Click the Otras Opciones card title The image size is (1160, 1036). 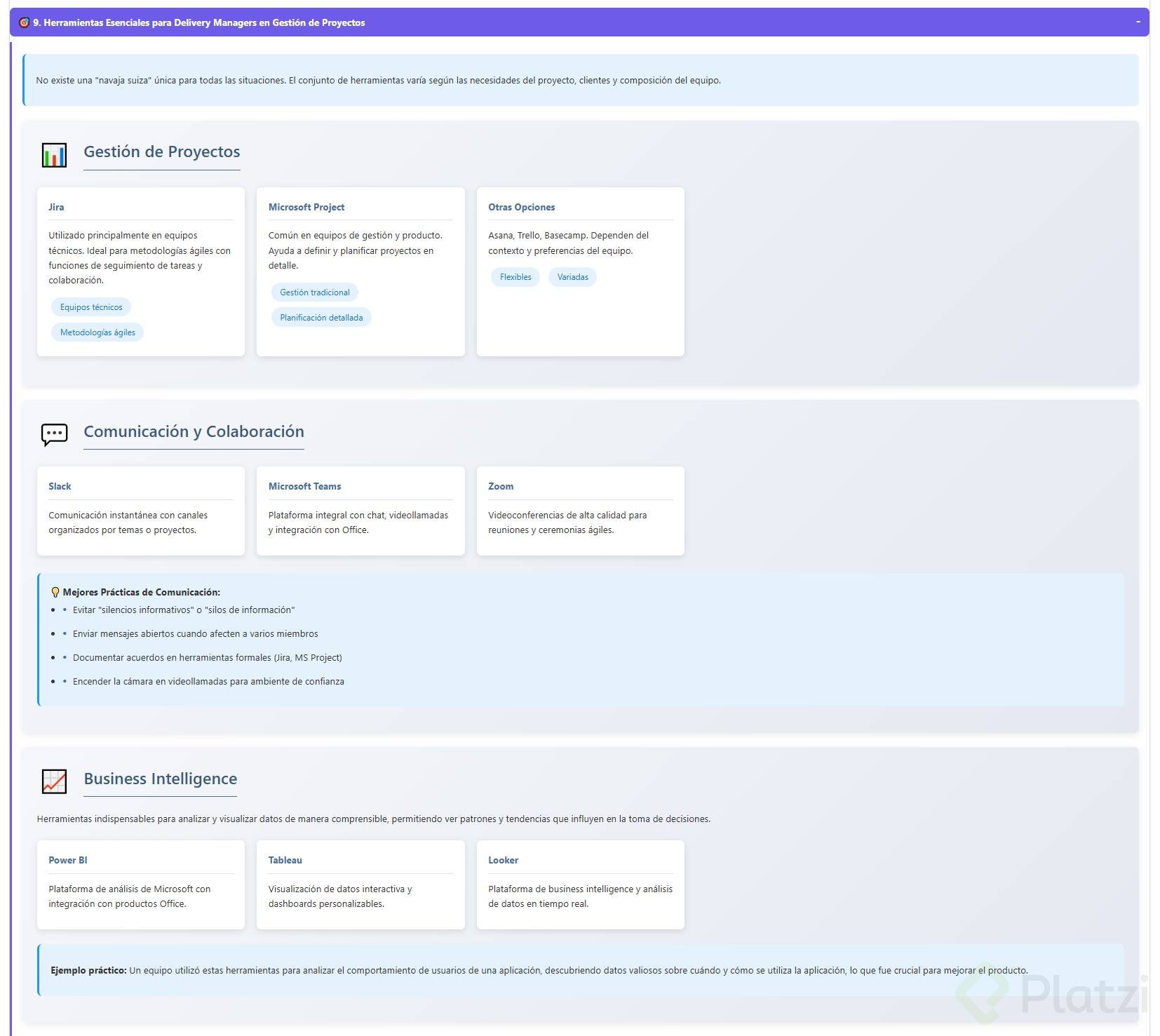(x=522, y=207)
